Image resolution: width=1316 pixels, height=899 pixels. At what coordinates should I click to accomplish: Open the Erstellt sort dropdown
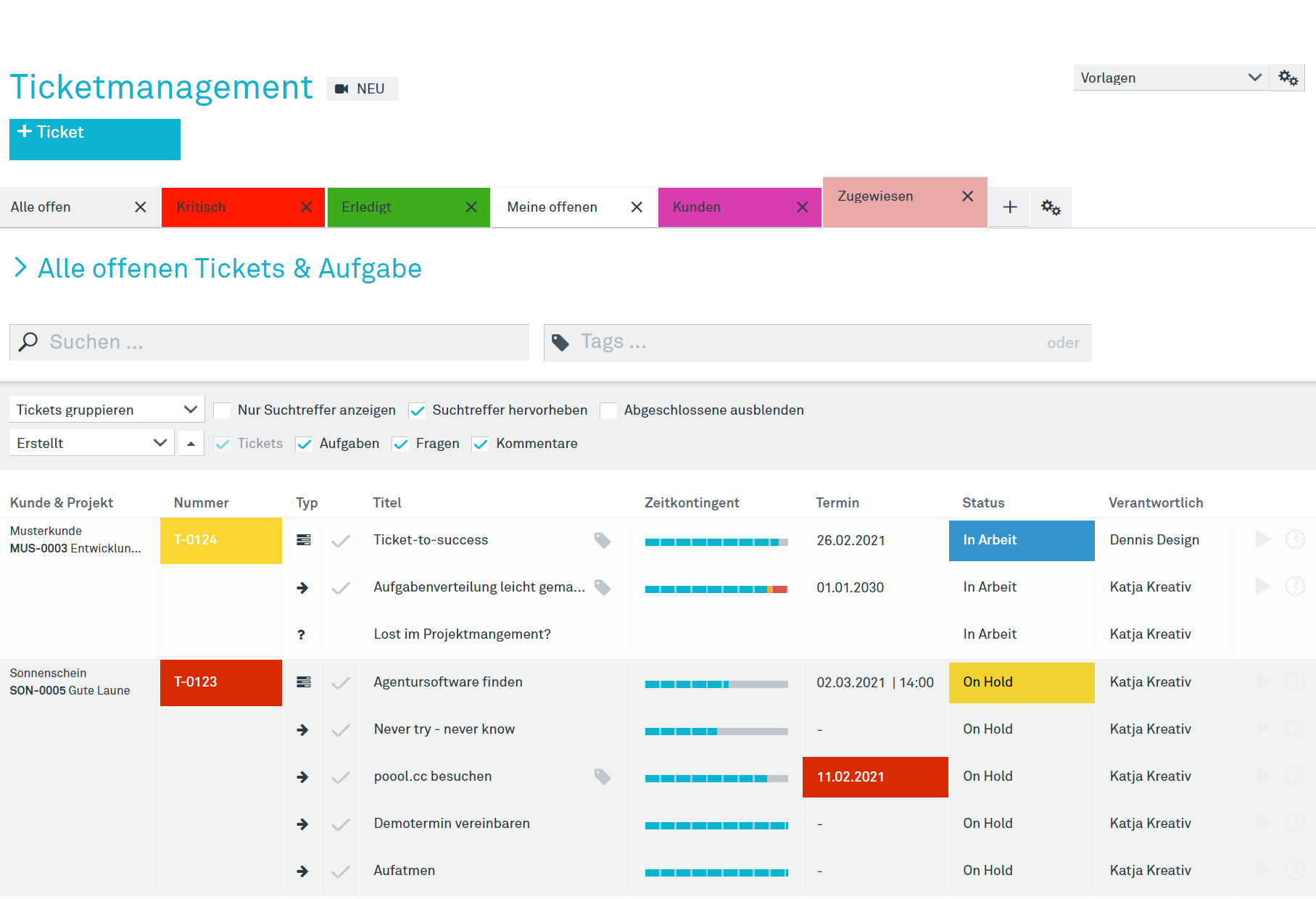[x=91, y=442]
